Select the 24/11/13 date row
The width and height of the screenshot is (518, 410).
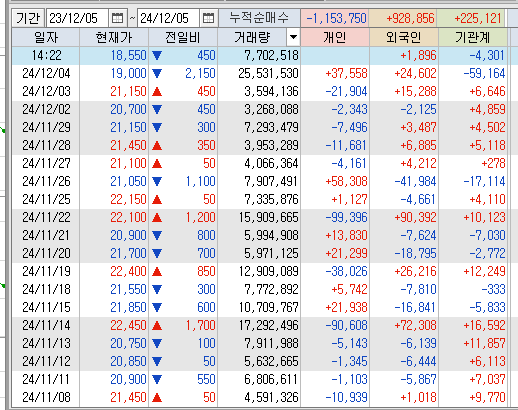coord(46,343)
